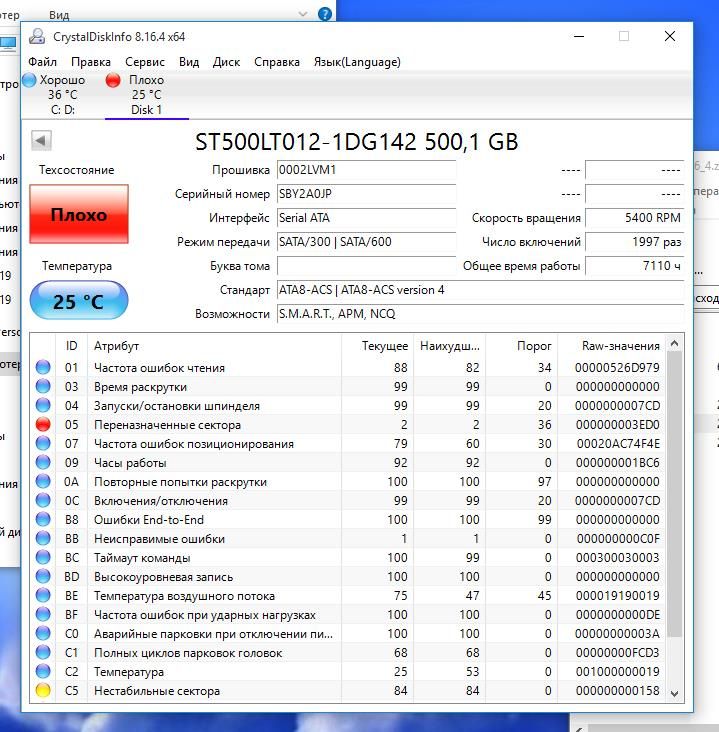Click the red Плохо health status button
Screen dimensions: 719x732
79,214
